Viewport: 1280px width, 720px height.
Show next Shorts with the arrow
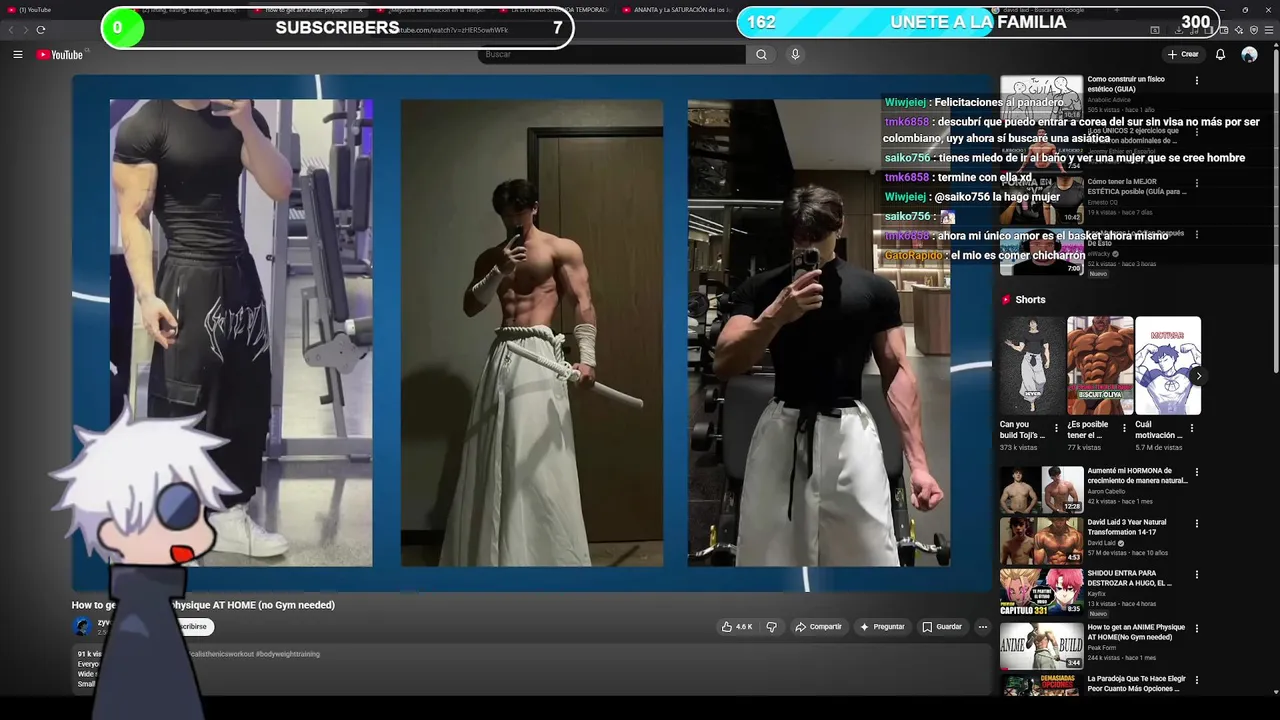1198,376
